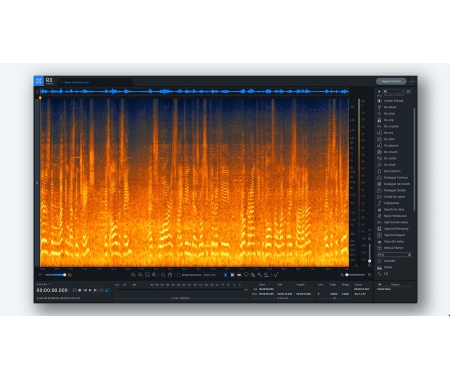Adjust the spectrogram/waveform opacity slider
This screenshot has width=450, height=380.
click(55, 275)
